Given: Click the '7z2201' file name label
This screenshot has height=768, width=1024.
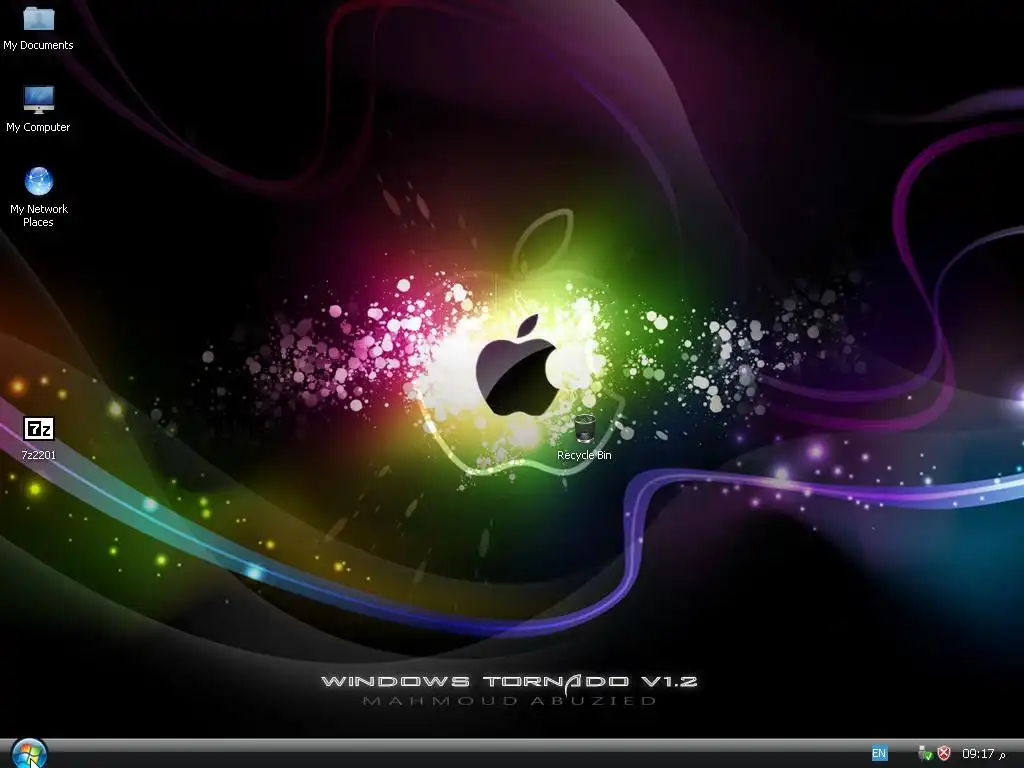Looking at the screenshot, I should (39, 455).
